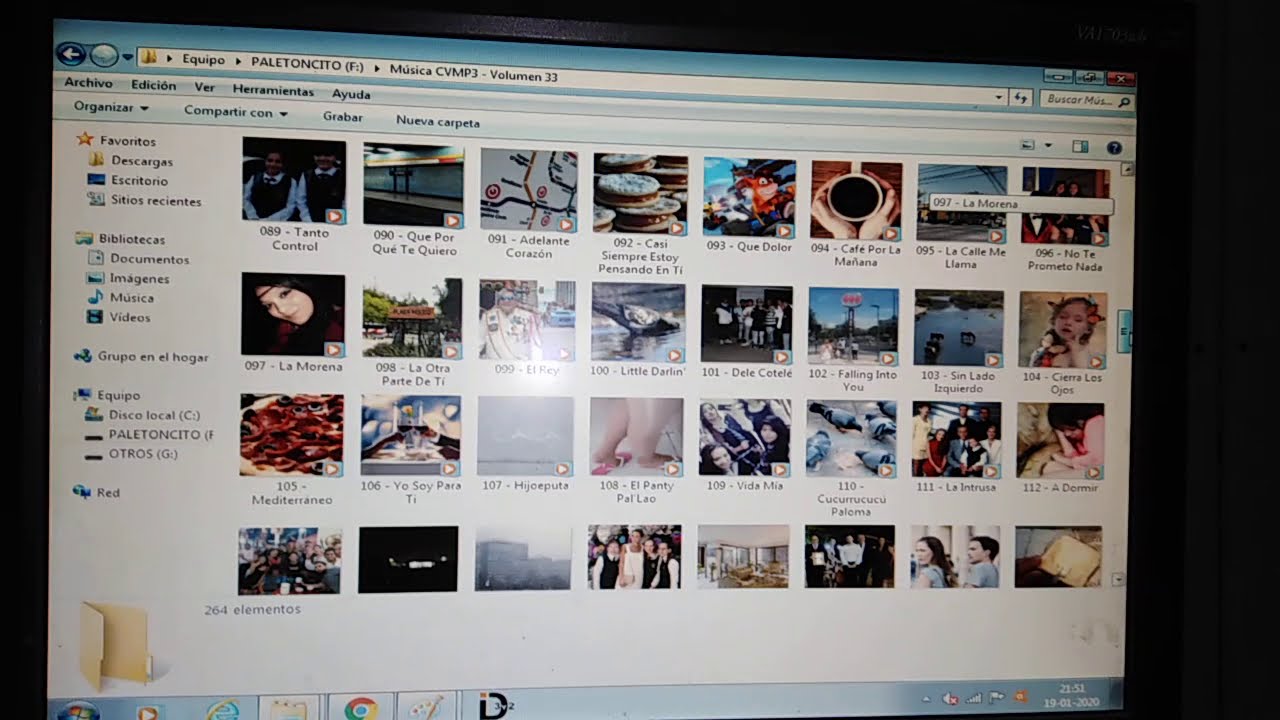Screen dimensions: 1280x720
Task: Open the Compartir con dropdown
Action: (x=236, y=112)
